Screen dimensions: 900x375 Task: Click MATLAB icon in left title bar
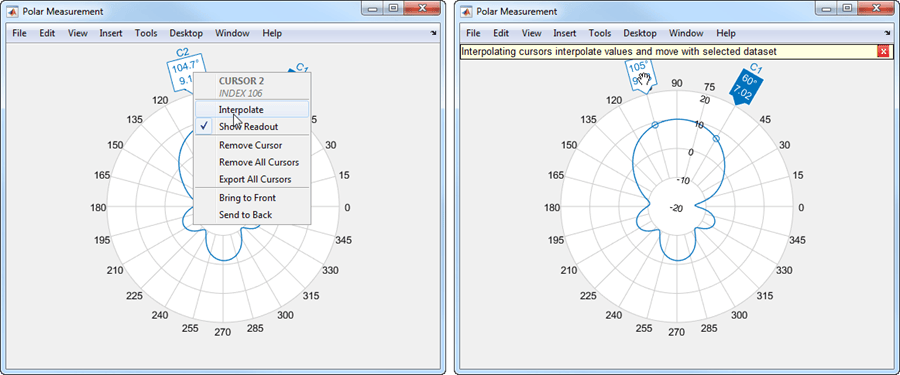13,11
